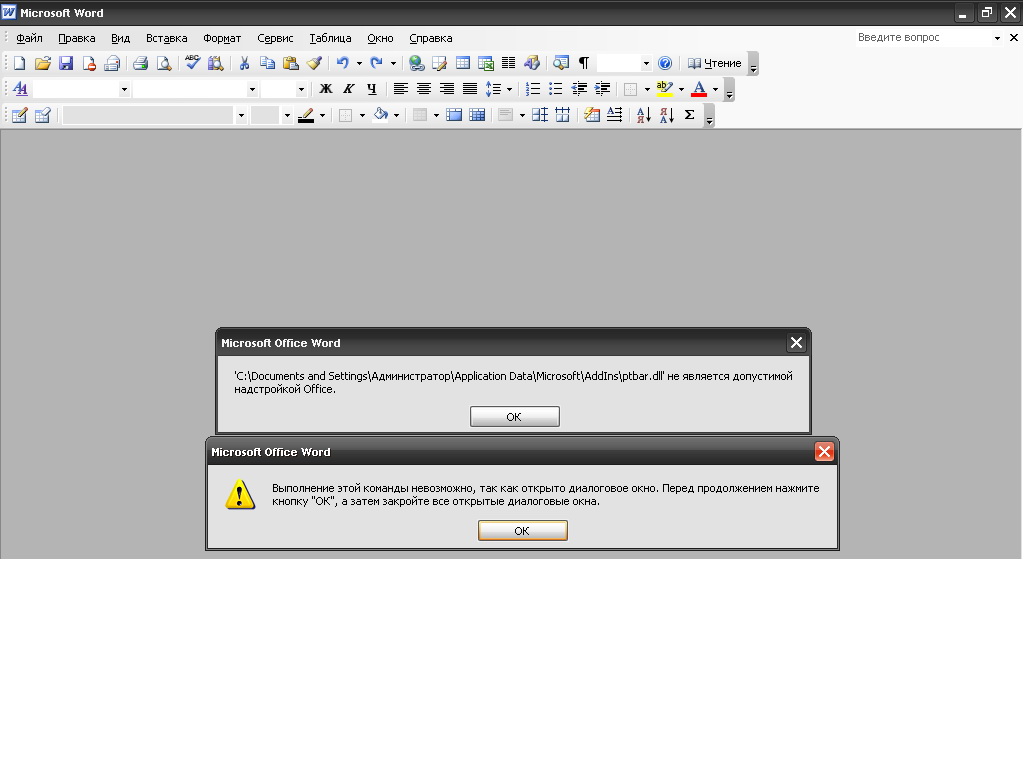This screenshot has width=1024, height=768.
Task: Toggle italic formatting (К)
Action: click(x=348, y=89)
